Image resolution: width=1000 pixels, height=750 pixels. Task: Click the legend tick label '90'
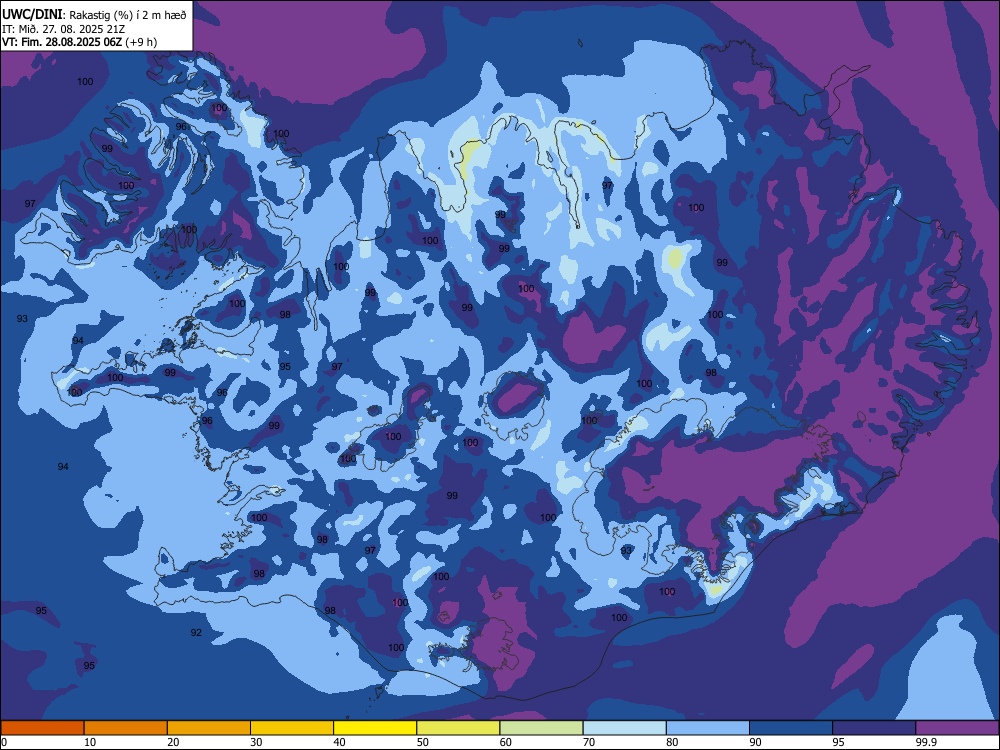pos(755,742)
